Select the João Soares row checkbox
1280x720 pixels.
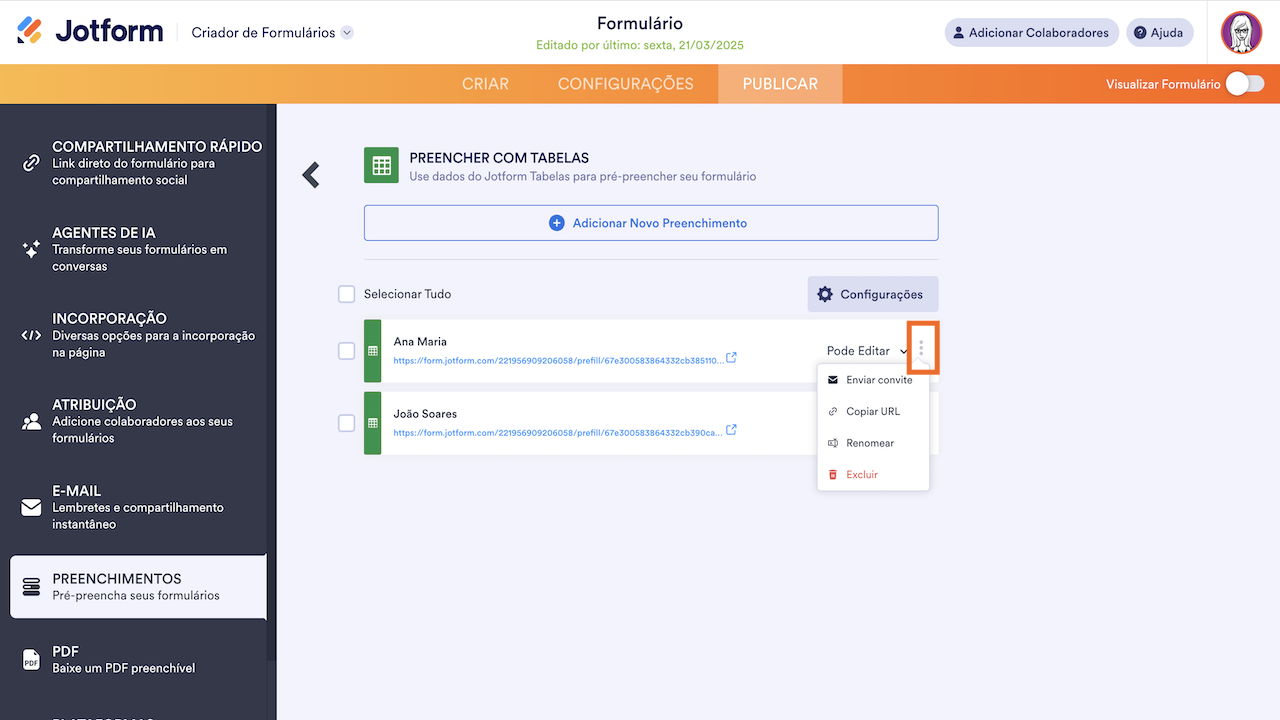coord(347,423)
